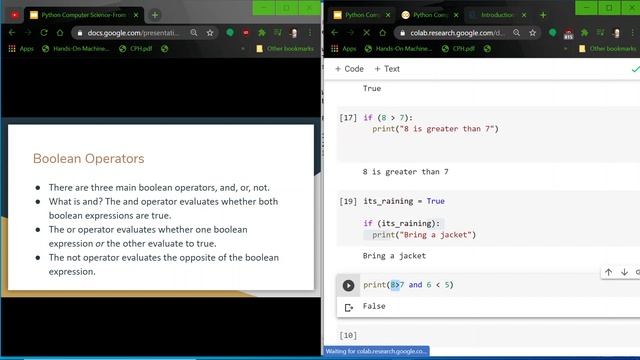Viewport: 640px width, 360px height.
Task: Click docs.google.com address bar
Action: 133,33
